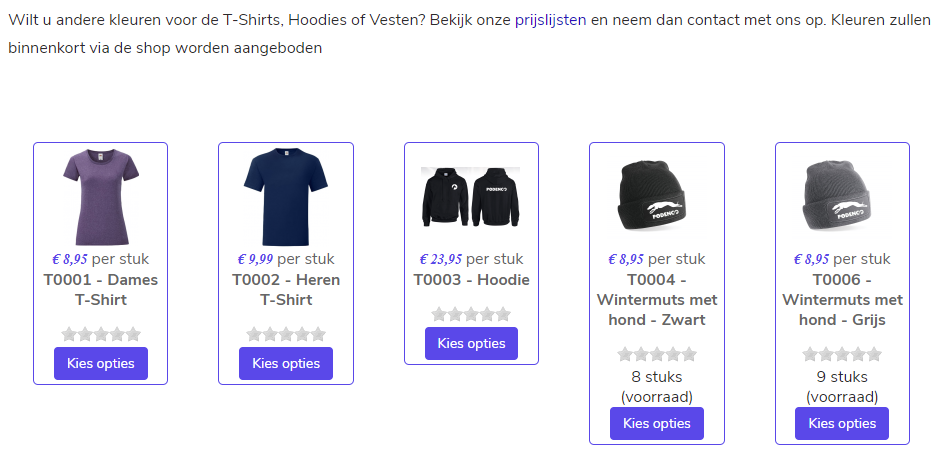Open T0004 Wintermuts met hond Zwart title

[x=656, y=300]
